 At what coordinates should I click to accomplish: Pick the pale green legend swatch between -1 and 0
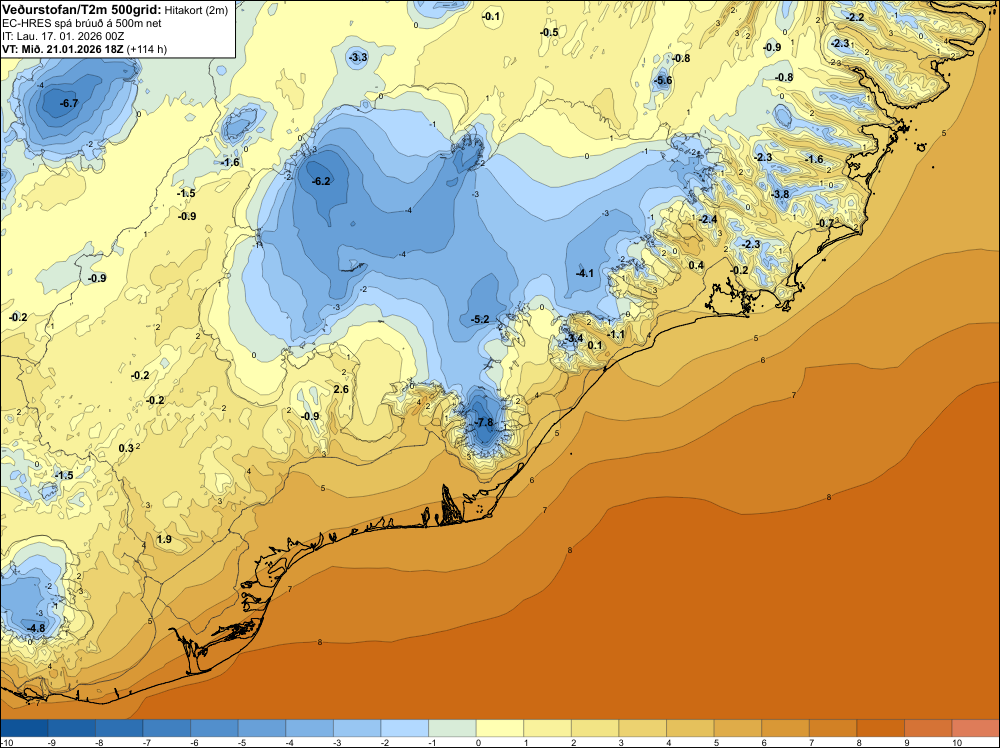coord(452,728)
